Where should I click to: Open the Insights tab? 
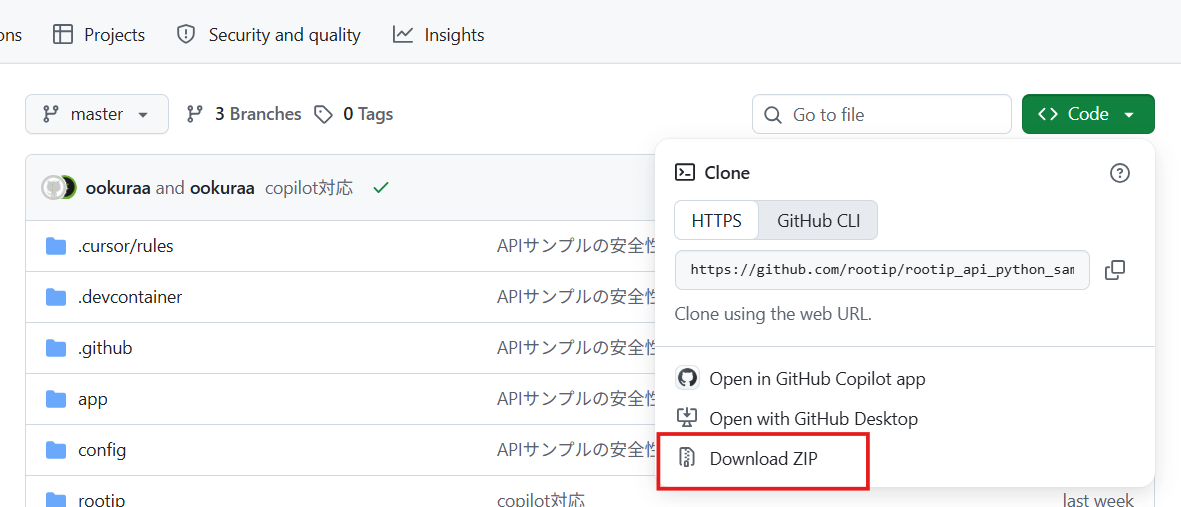(438, 35)
